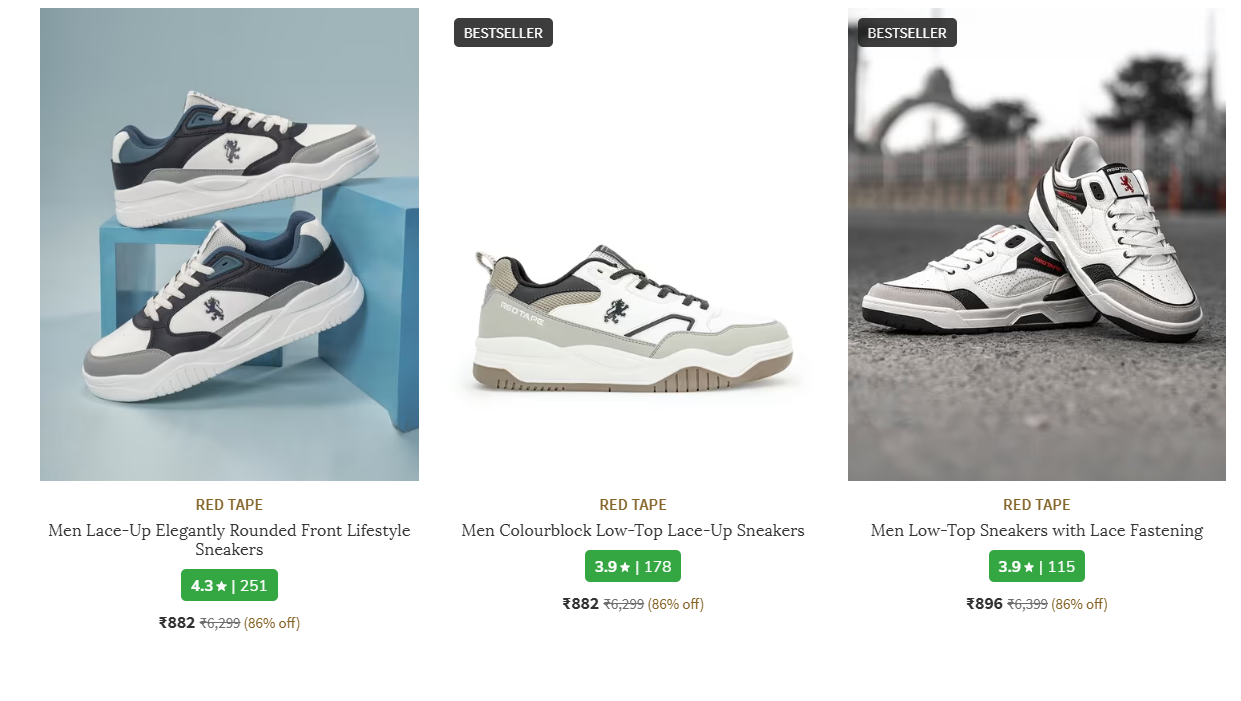
Task: Click RED TAPE brand above Lifestyle Sneakers
Action: pyautogui.click(x=229, y=505)
